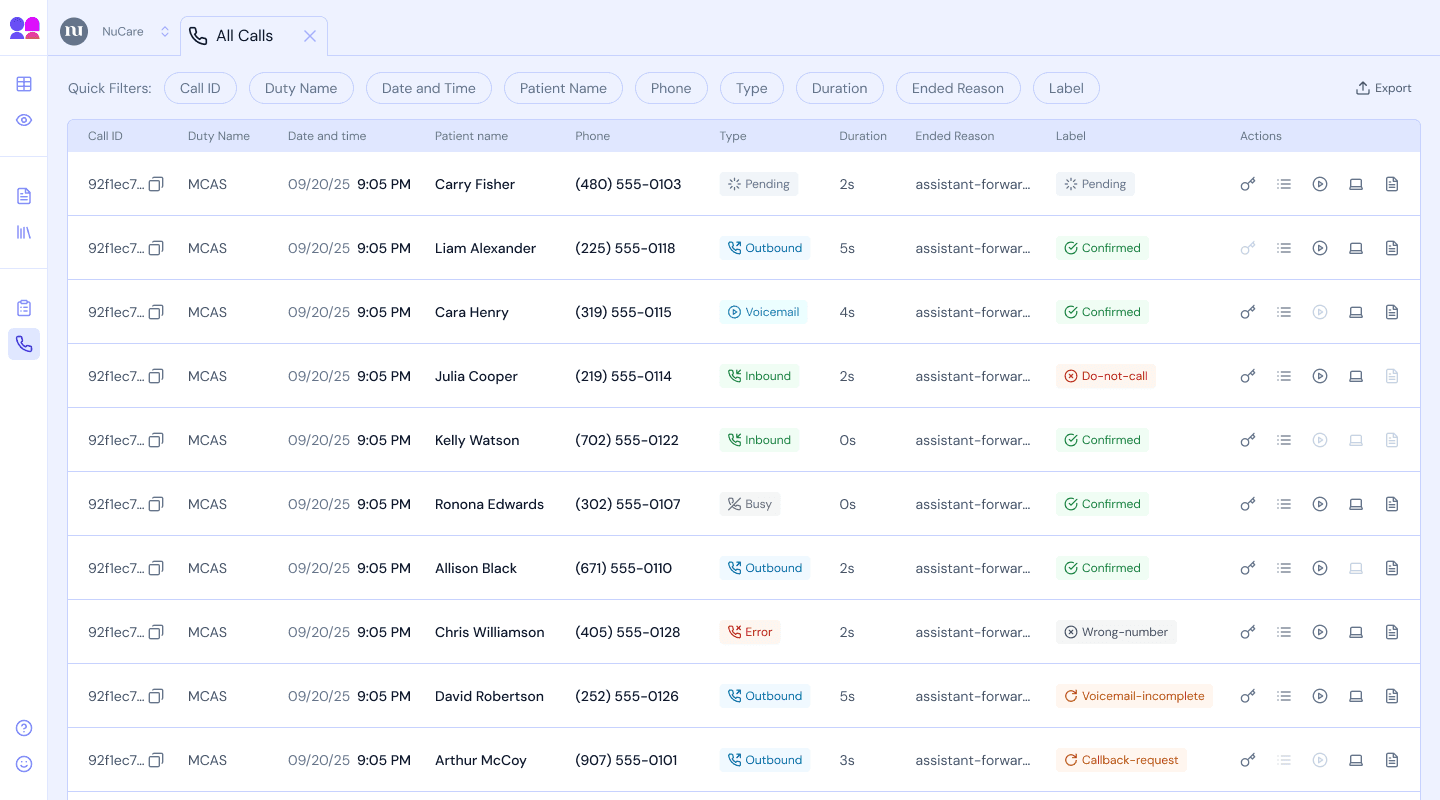Viewport: 1440px width, 800px height.
Task: Open the Date and Time filter
Action: 429,88
